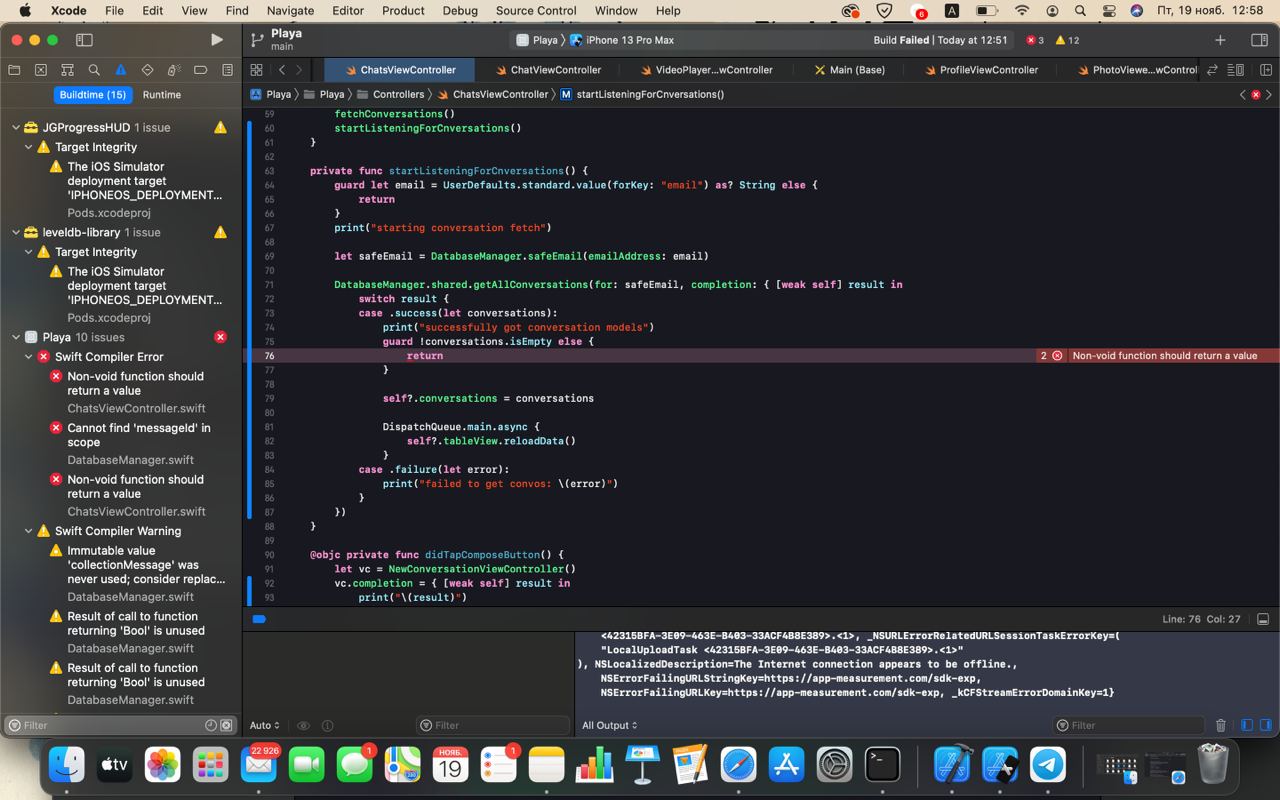Toggle the navigator sidebar visibility
Viewport: 1280px width, 800px height.
tap(84, 40)
